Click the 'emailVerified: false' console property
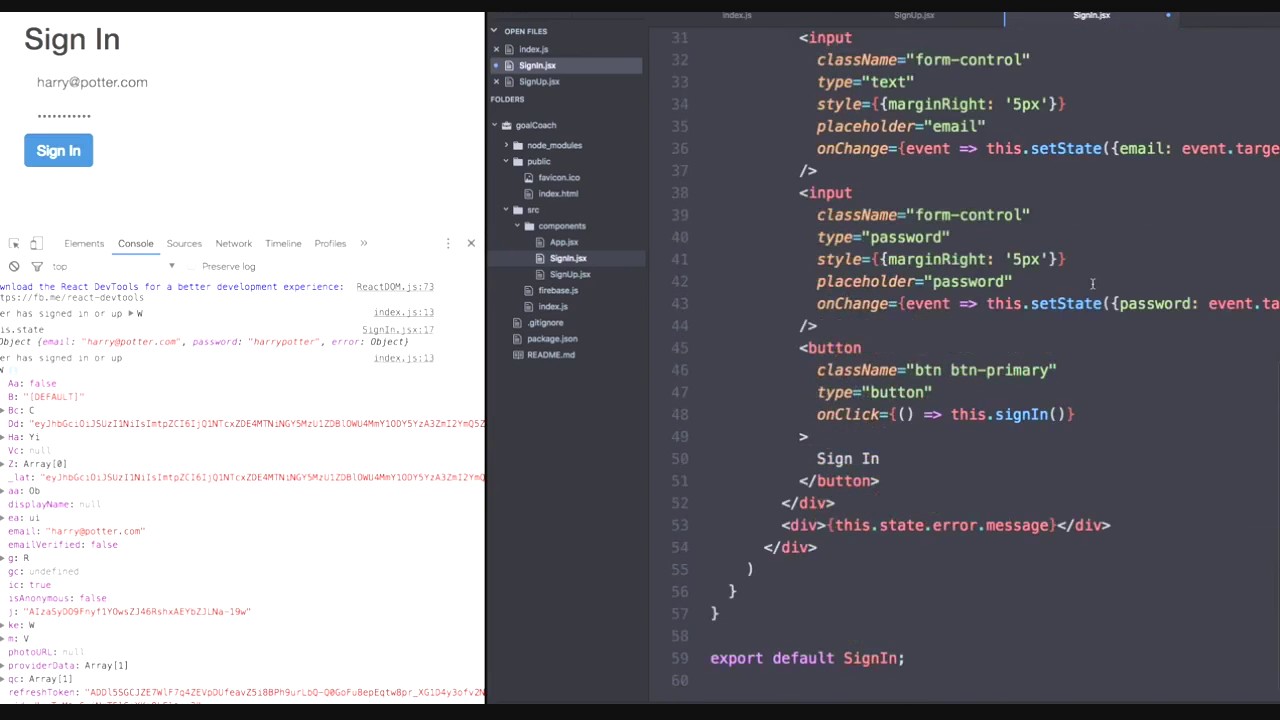Screen dimensions: 1280x720 click(63, 545)
